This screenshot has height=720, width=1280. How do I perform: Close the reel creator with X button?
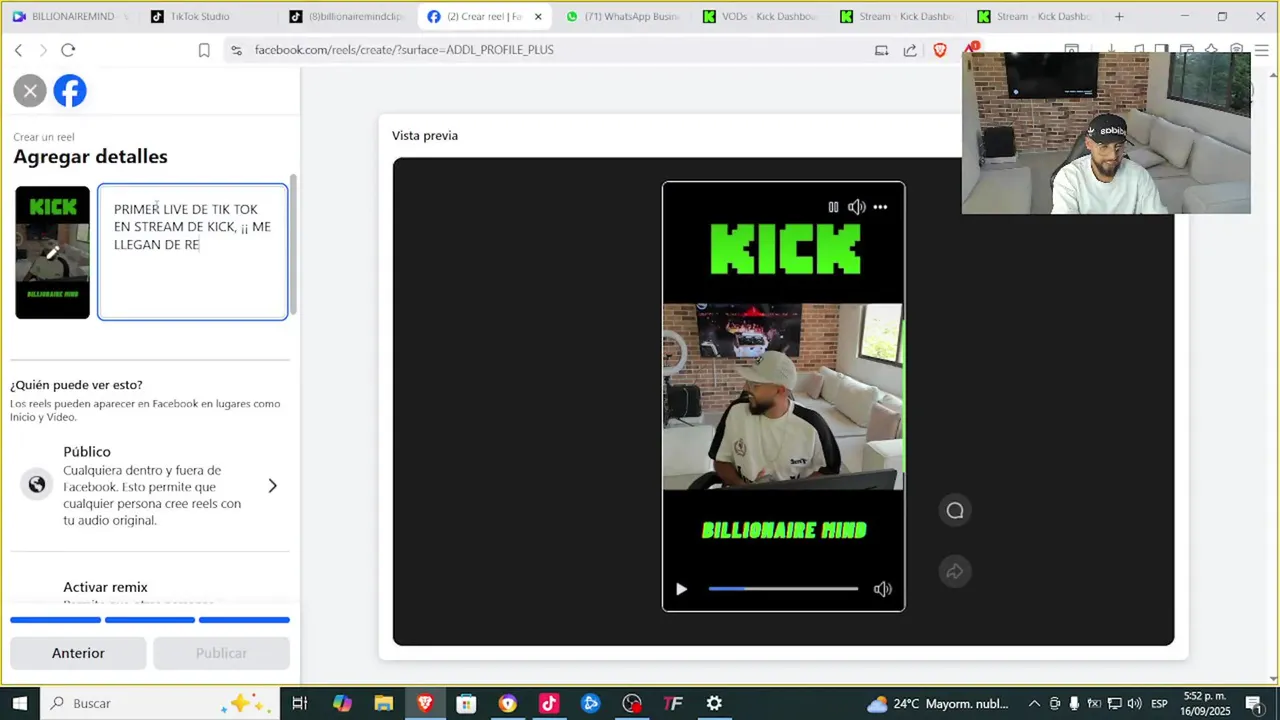(30, 91)
